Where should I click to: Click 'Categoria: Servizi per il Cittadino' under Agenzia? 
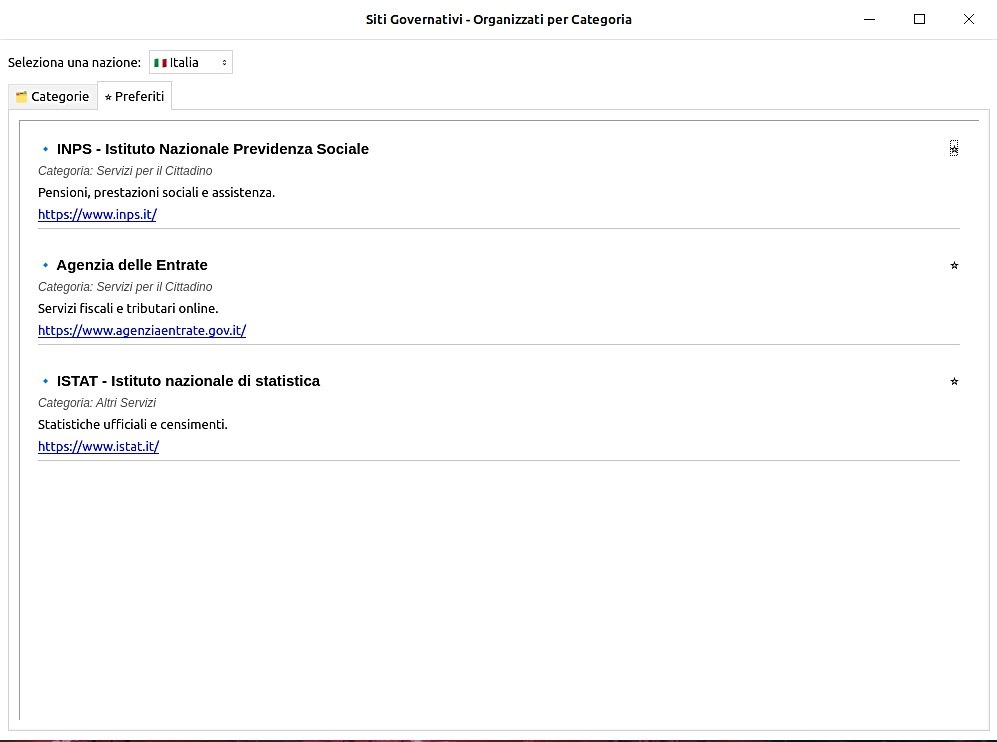[x=125, y=287]
